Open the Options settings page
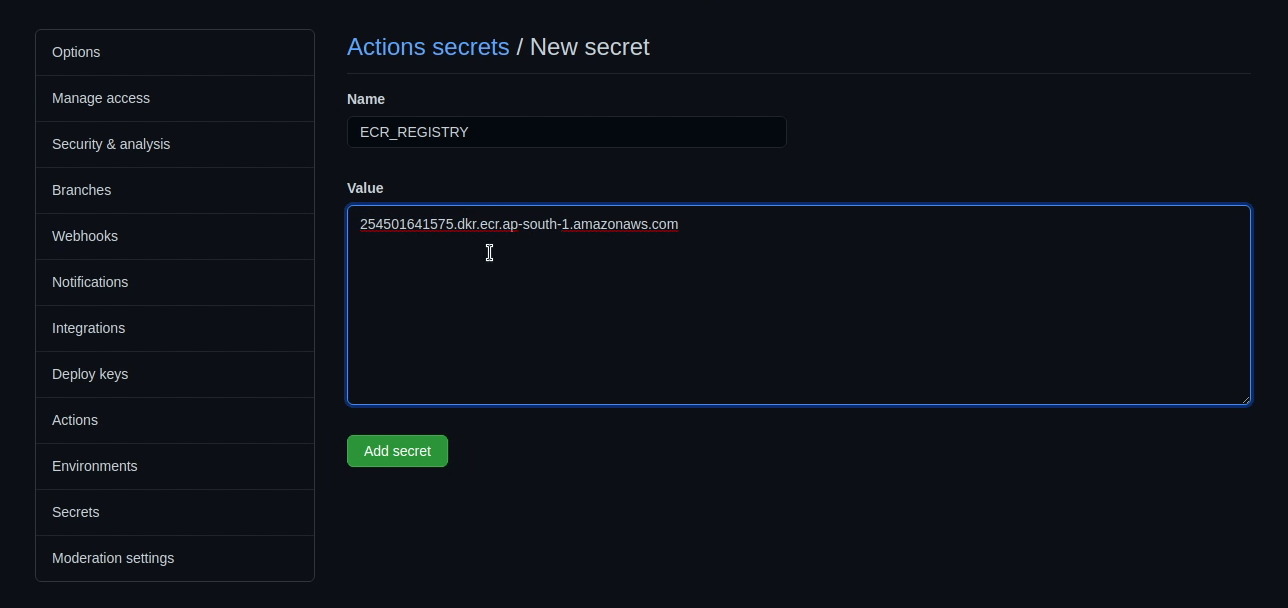Viewport: 1288px width, 608px height. click(76, 52)
